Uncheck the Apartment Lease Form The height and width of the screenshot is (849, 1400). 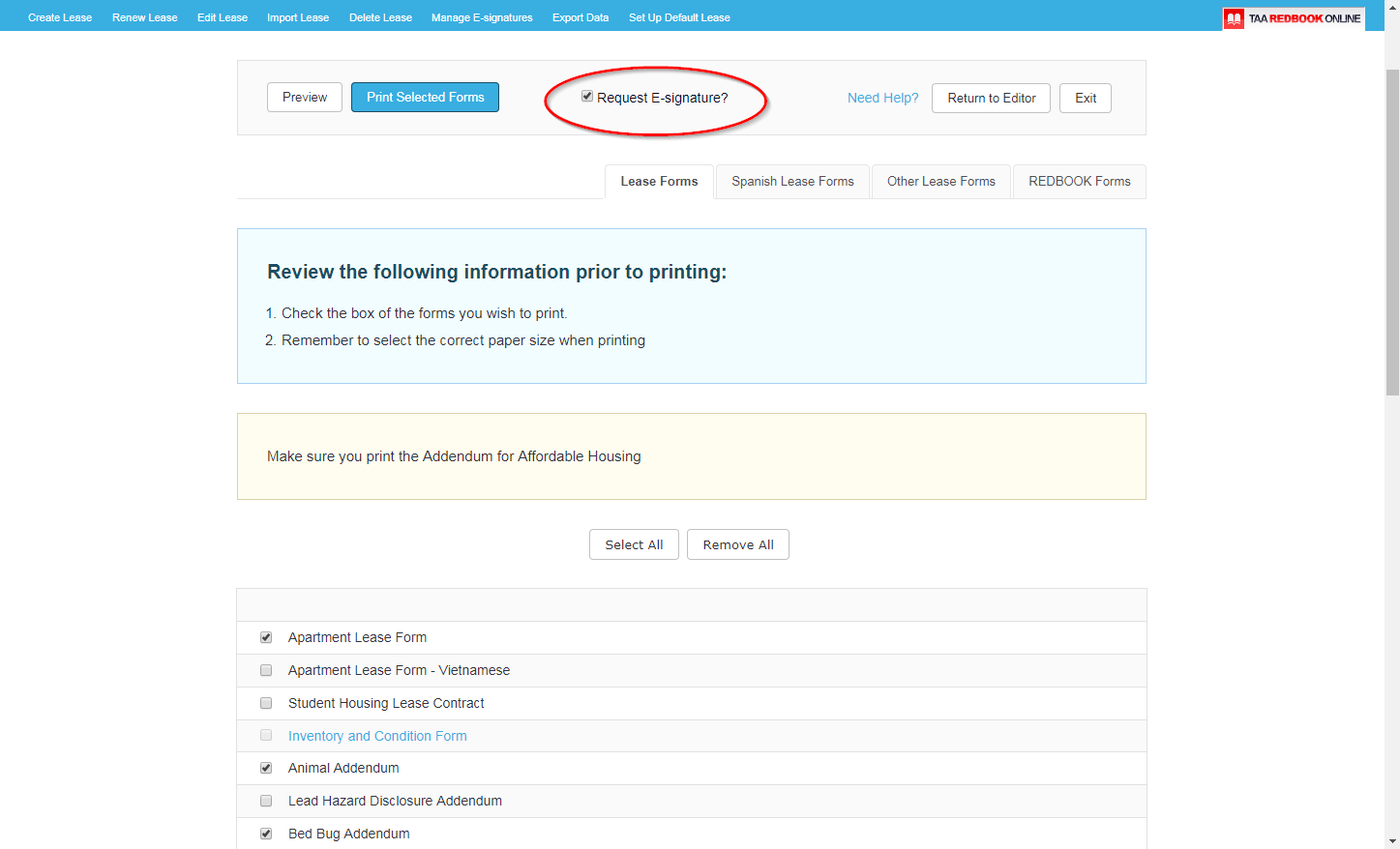point(266,637)
